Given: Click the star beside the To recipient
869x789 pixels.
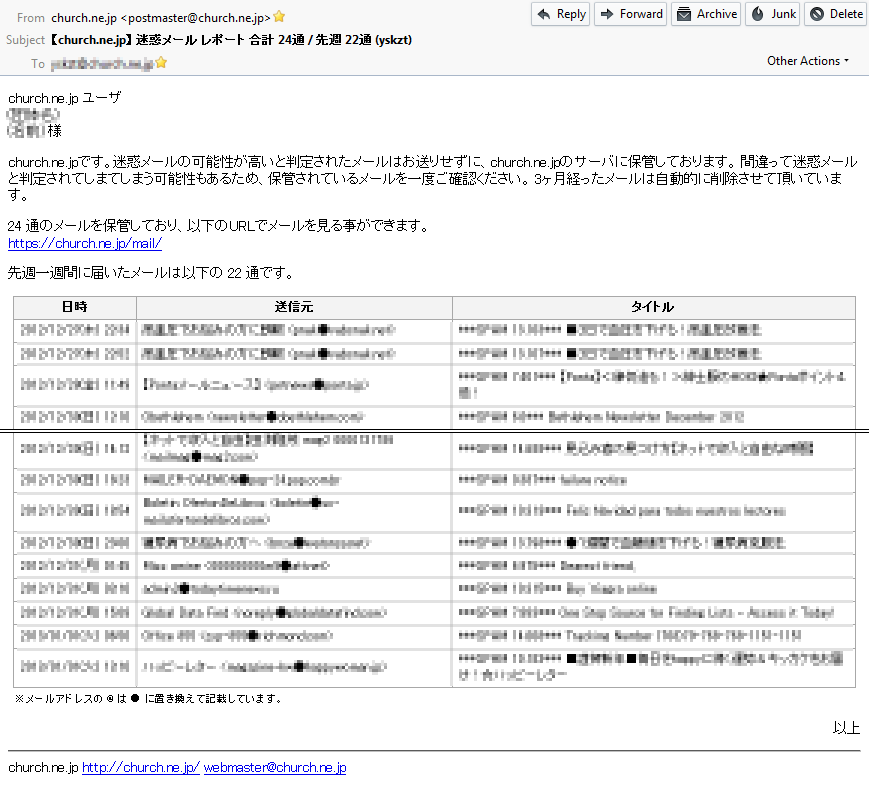Looking at the screenshot, I should point(161,63).
